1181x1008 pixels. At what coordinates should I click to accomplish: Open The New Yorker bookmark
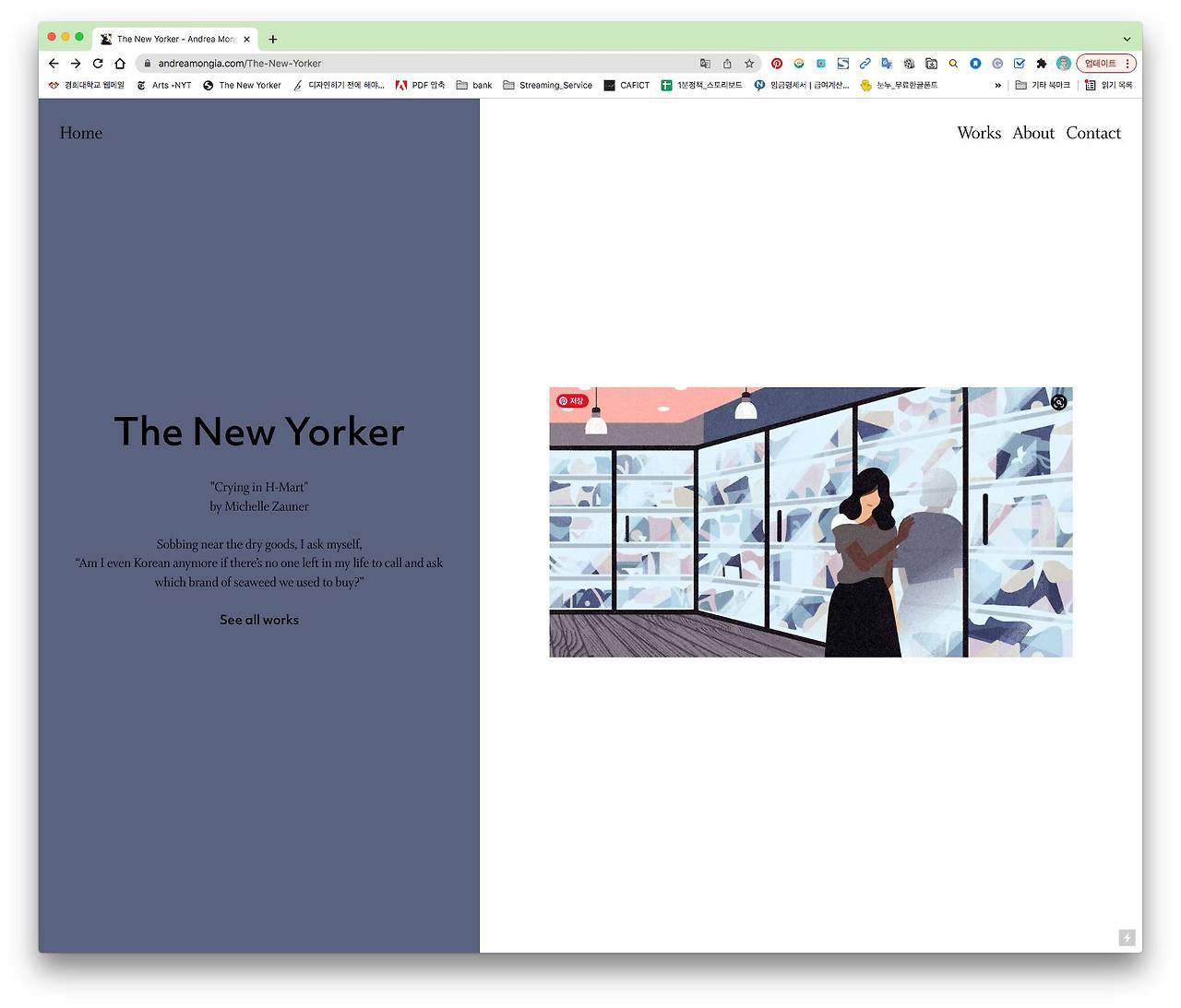coord(242,85)
